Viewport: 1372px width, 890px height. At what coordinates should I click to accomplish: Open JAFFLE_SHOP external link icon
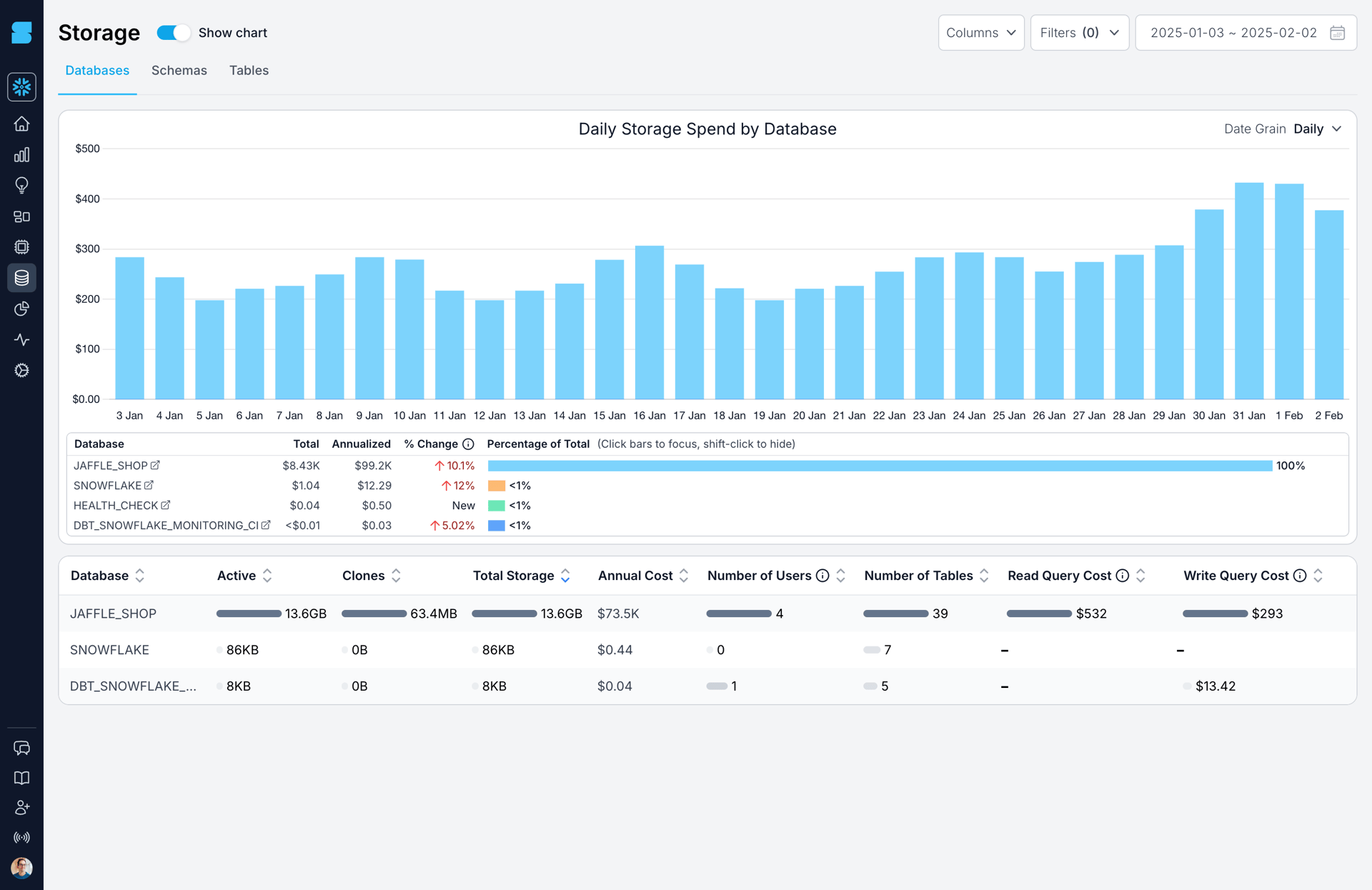(x=155, y=465)
